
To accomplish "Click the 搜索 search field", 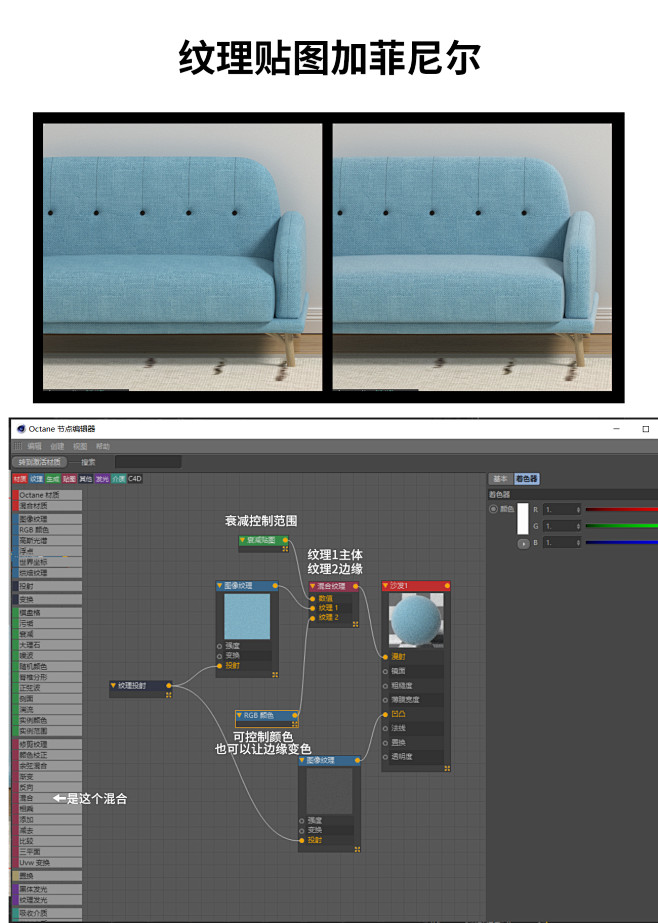I will [x=148, y=462].
